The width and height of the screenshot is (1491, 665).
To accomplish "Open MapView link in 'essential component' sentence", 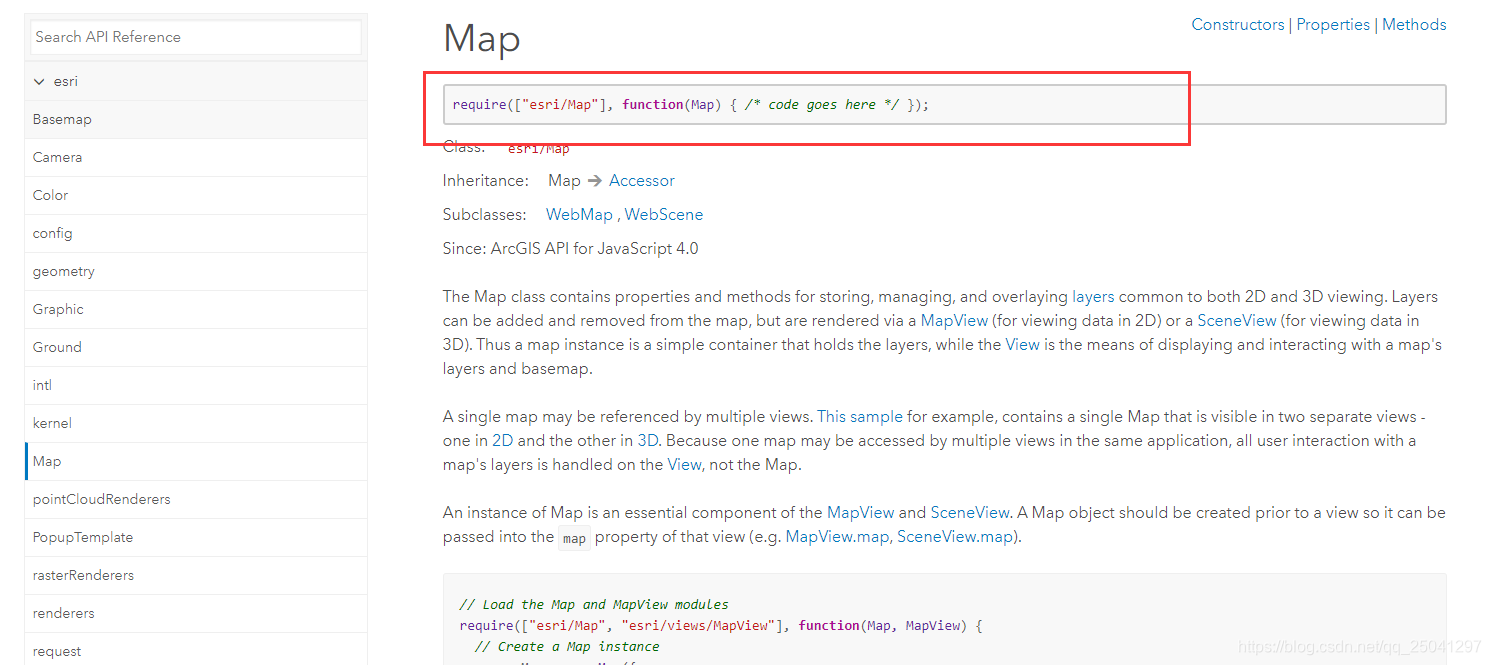I will [861, 513].
